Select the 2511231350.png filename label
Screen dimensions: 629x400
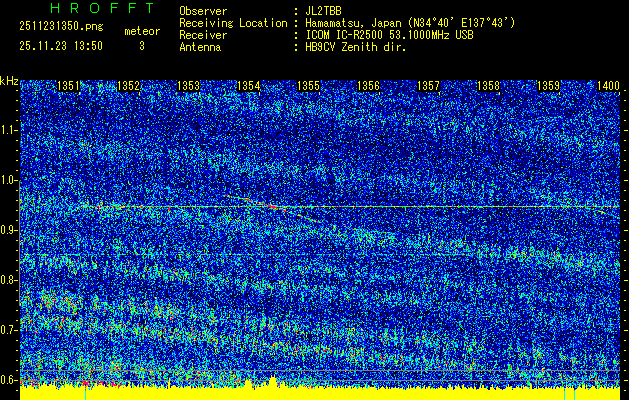coord(58,30)
